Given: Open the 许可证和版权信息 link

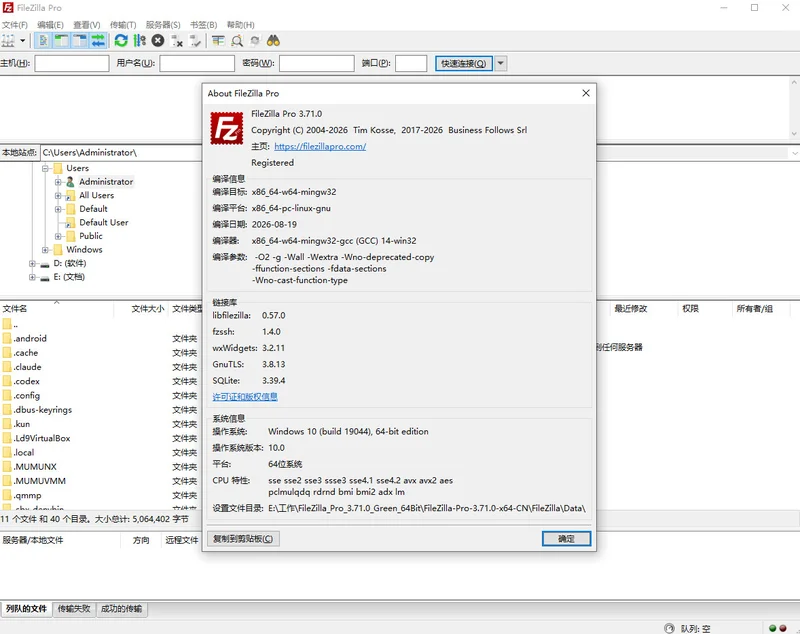Looking at the screenshot, I should click(x=245, y=397).
